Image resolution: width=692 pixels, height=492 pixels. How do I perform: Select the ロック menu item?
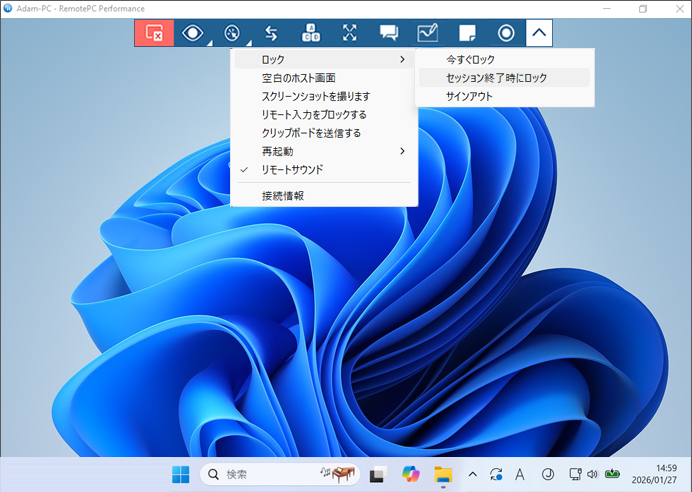[x=324, y=59]
